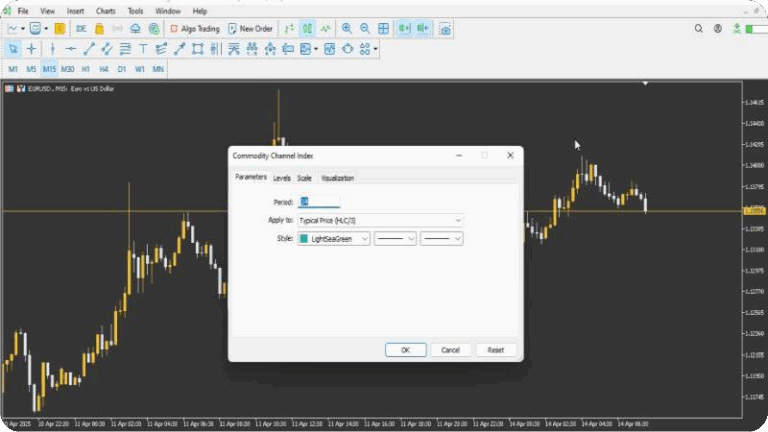Select the vertical line drawing tool

(52, 48)
